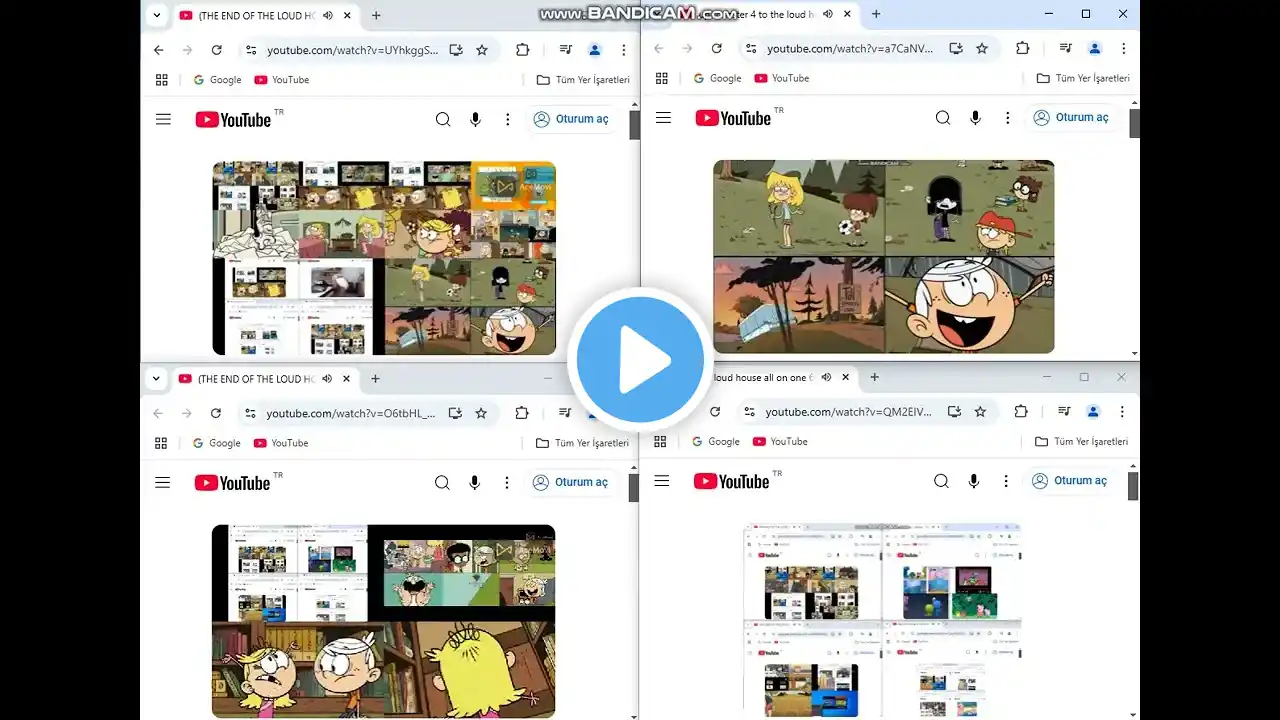The image size is (1280, 720).
Task: Expand tab search in the O6tbHL window
Action: click(x=156, y=379)
